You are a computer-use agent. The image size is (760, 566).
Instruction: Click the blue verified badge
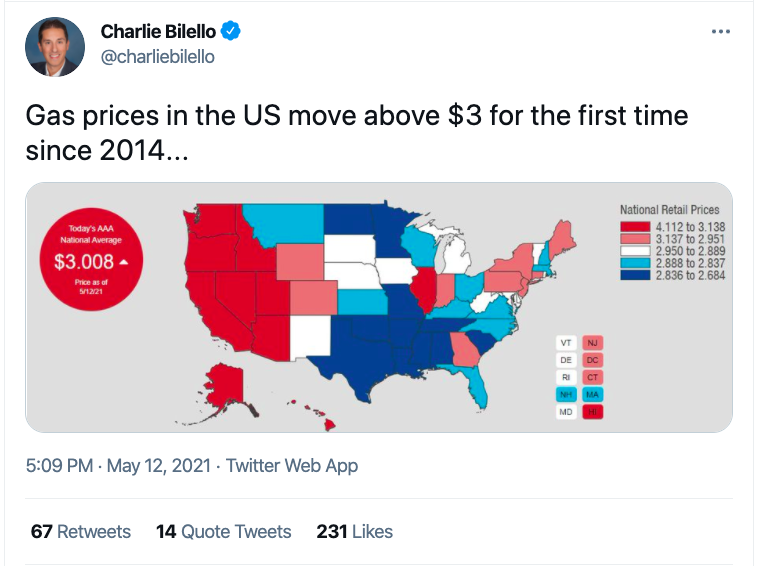[x=231, y=32]
